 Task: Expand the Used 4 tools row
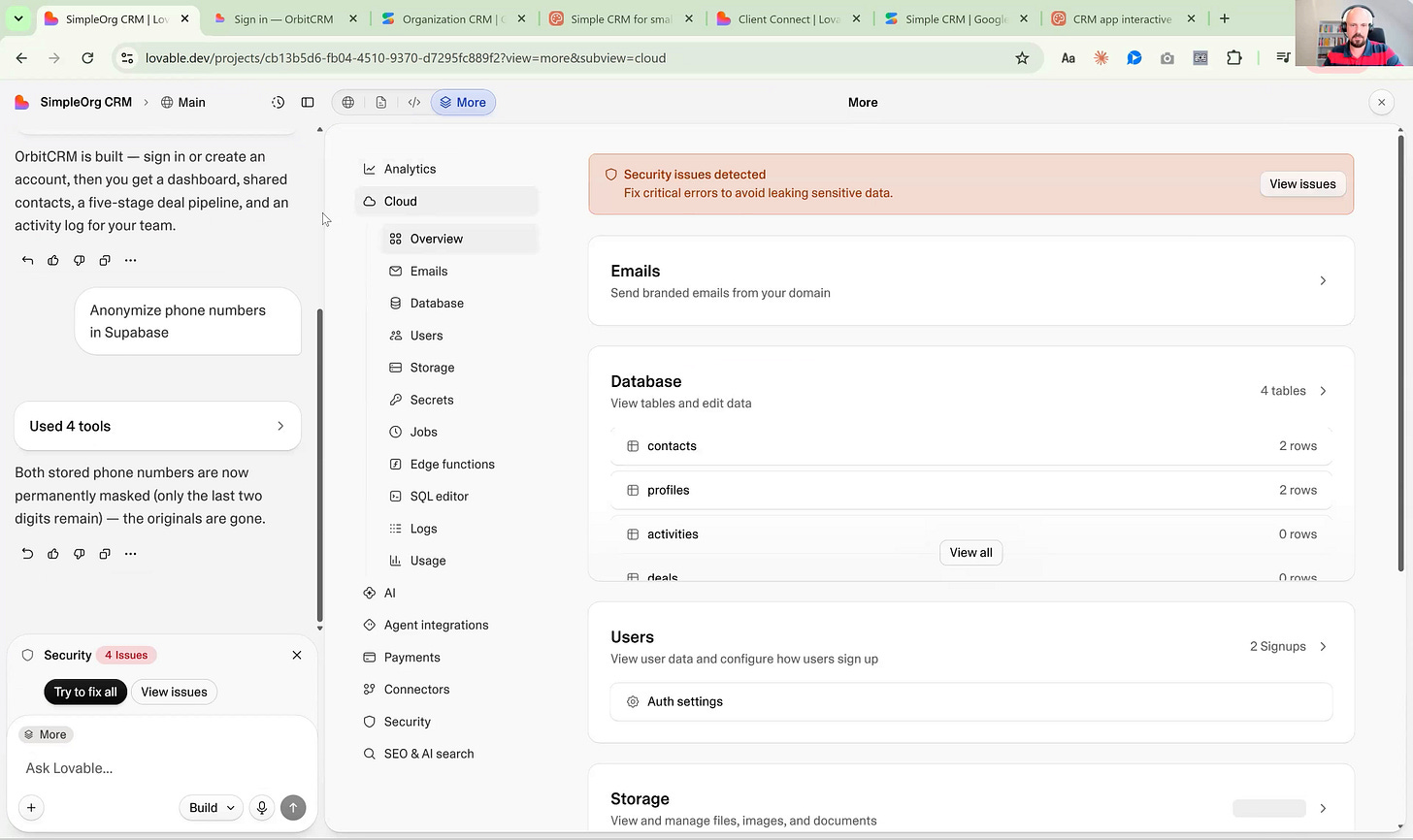pyautogui.click(x=157, y=426)
